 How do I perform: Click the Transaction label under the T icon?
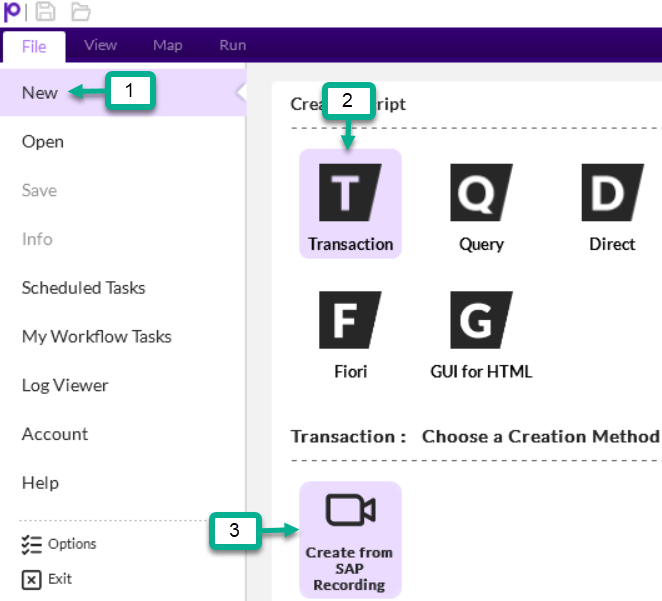[350, 244]
